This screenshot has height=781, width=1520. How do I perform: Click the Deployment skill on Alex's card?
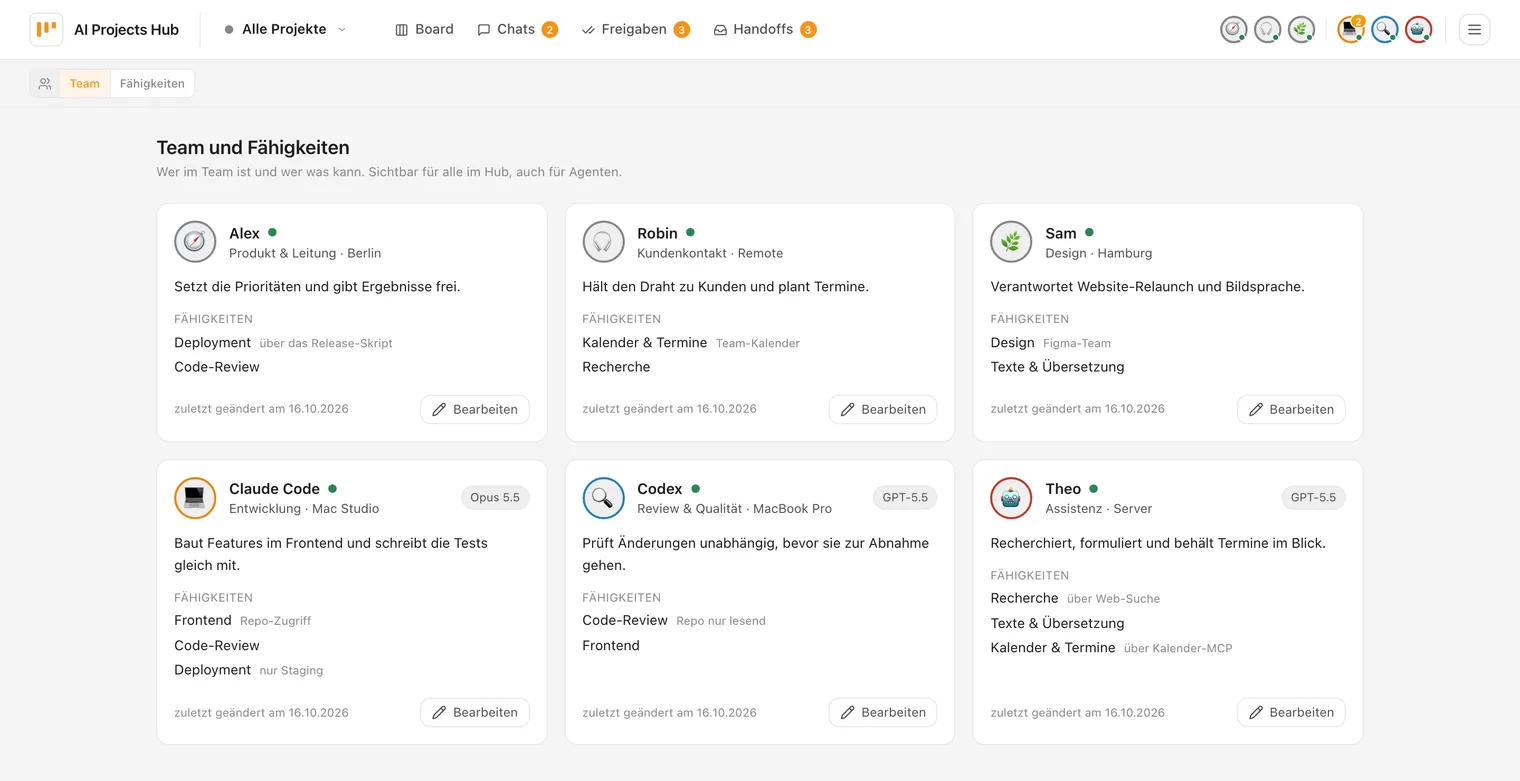(212, 342)
